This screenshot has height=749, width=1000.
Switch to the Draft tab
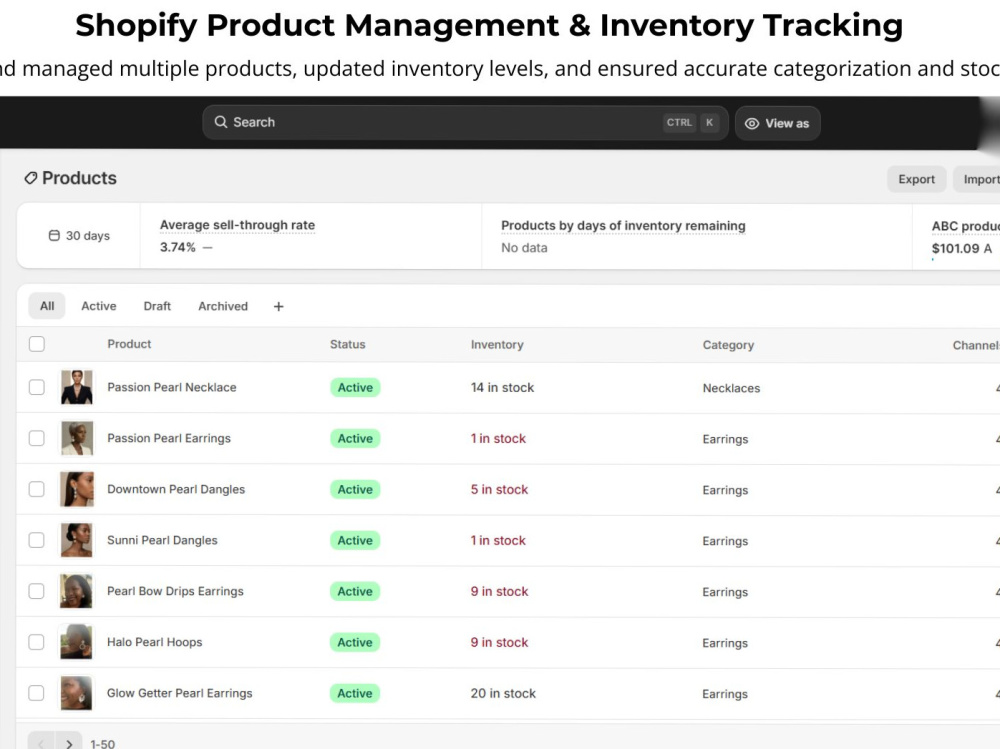157,306
